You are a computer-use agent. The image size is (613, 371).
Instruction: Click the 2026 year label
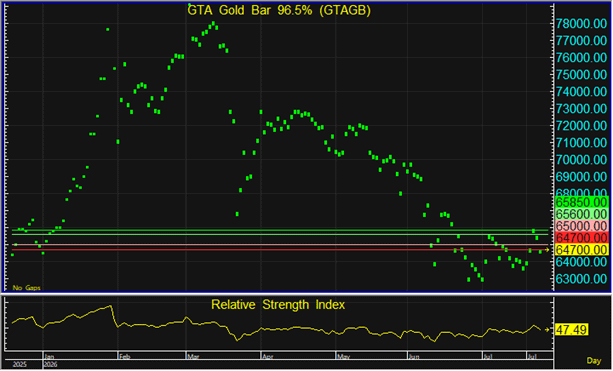[51, 365]
